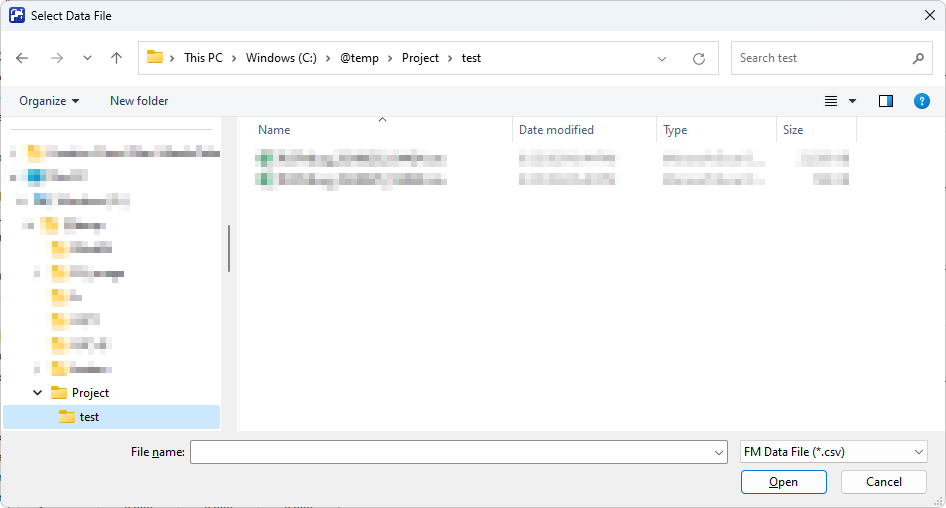The height and width of the screenshot is (508, 946).
Task: Go up one folder level
Action: pyautogui.click(x=116, y=58)
